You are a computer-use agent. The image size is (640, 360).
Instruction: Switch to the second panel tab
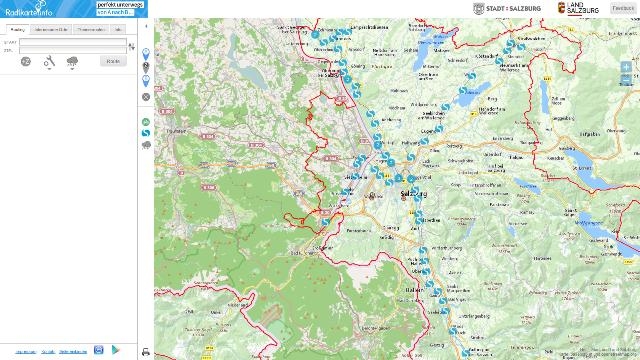point(51,29)
